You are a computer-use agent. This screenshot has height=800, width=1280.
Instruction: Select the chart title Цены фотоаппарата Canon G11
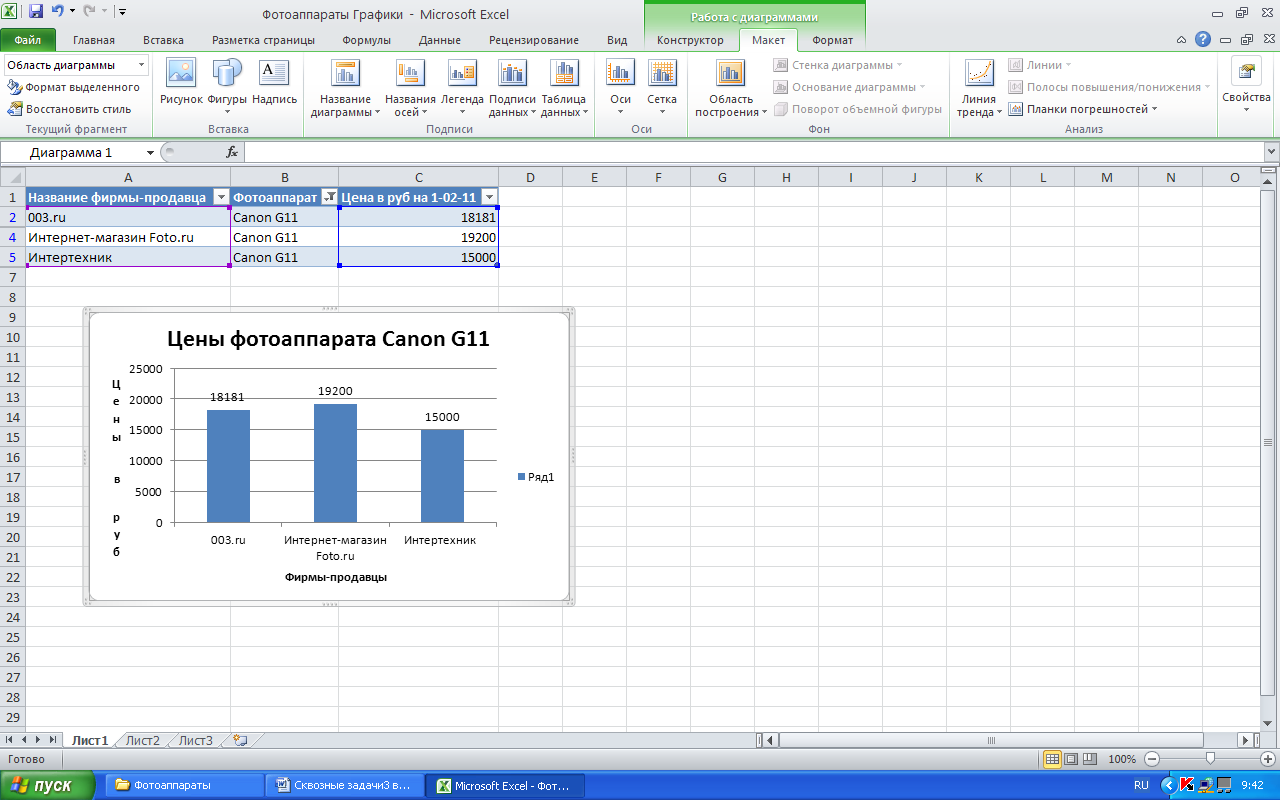[327, 338]
